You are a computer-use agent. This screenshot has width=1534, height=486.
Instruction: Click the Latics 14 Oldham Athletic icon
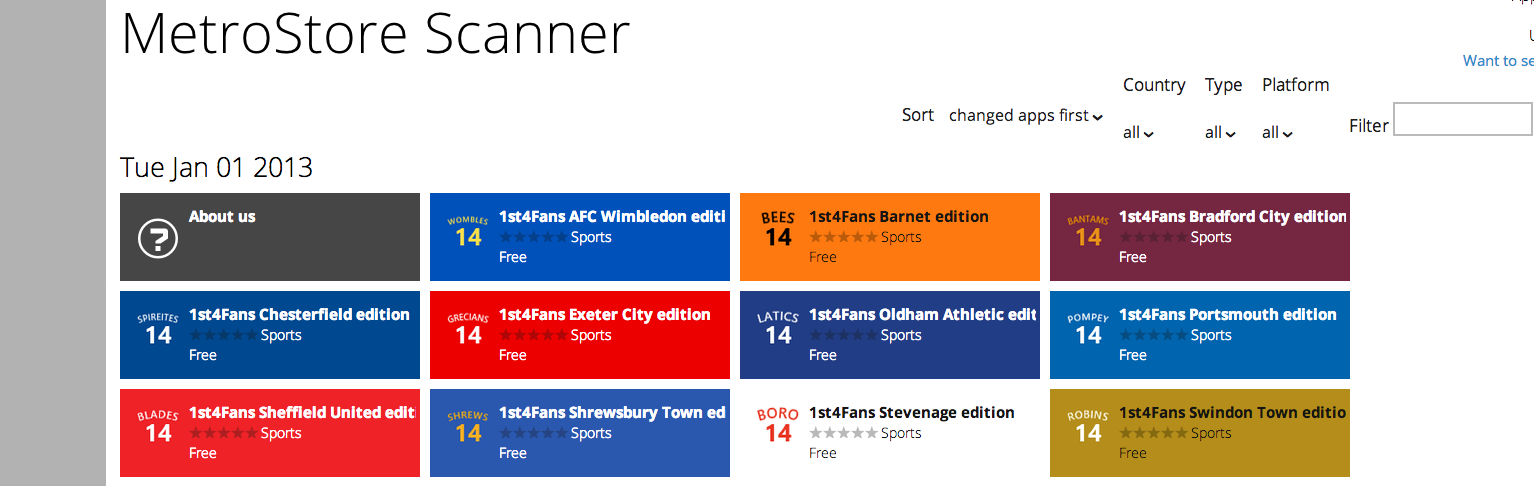(x=778, y=329)
